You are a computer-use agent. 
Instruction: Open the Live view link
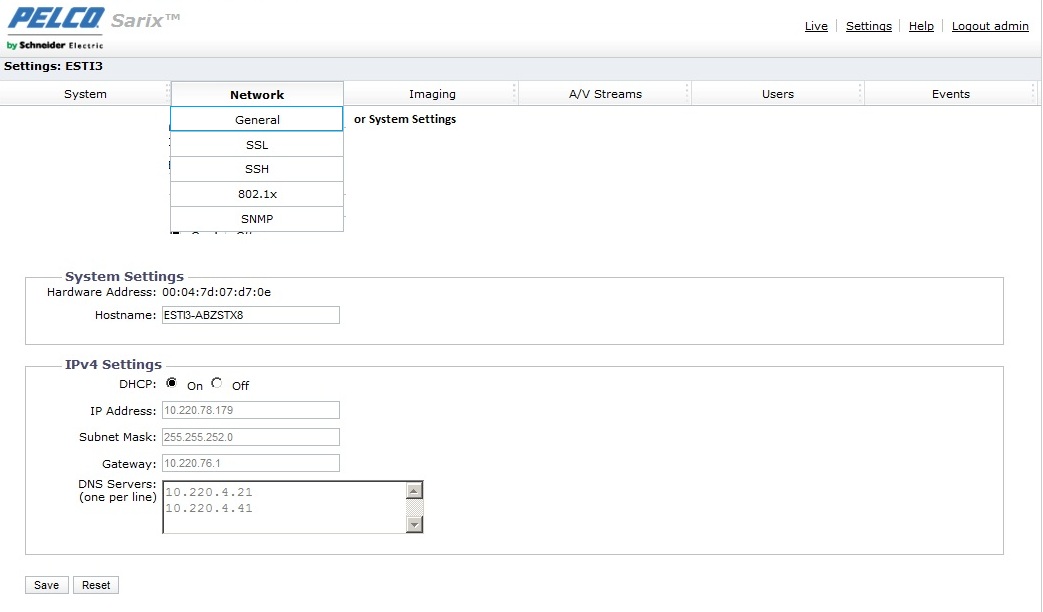(x=816, y=26)
